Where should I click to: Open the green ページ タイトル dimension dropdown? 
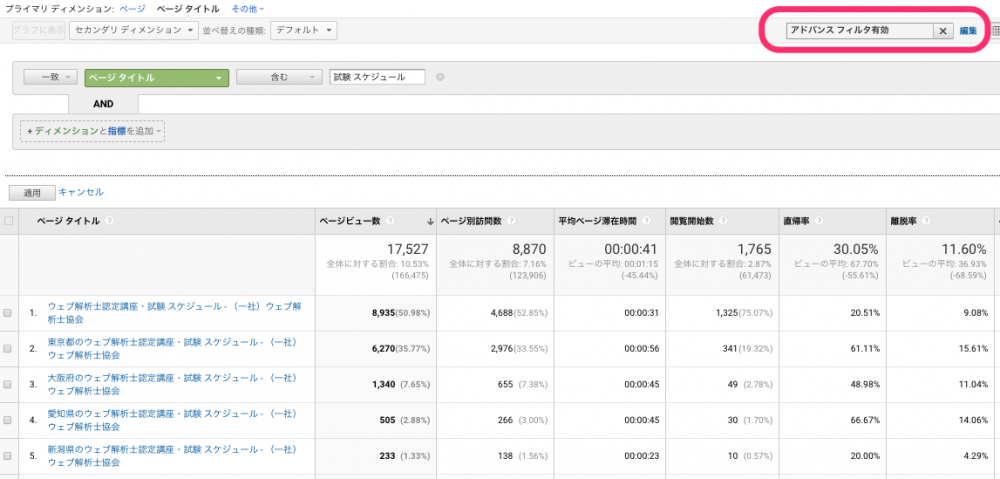tap(156, 77)
